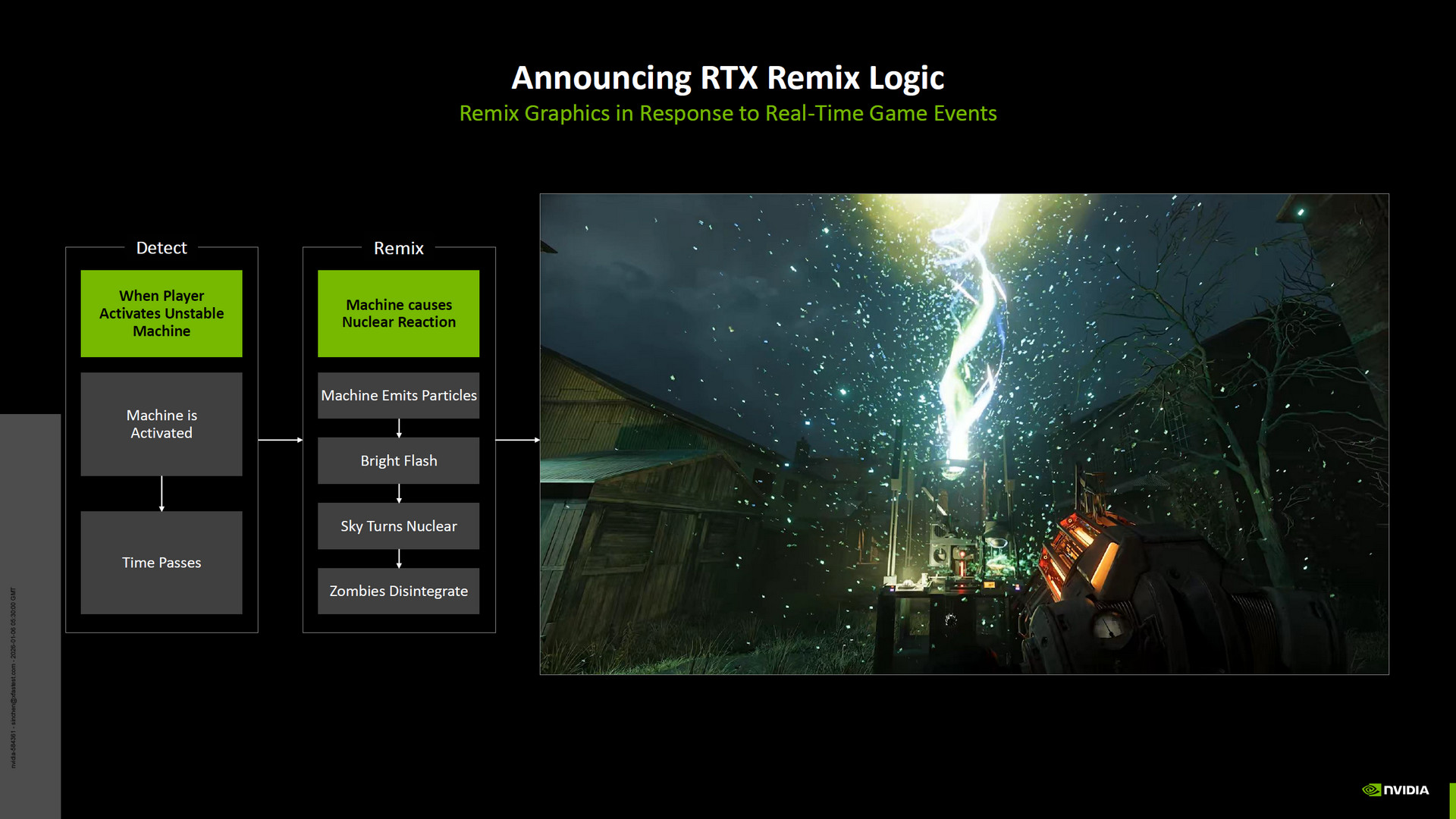Image resolution: width=1456 pixels, height=819 pixels.
Task: Click the arrow between Detect and Remix panels
Action: (x=280, y=440)
